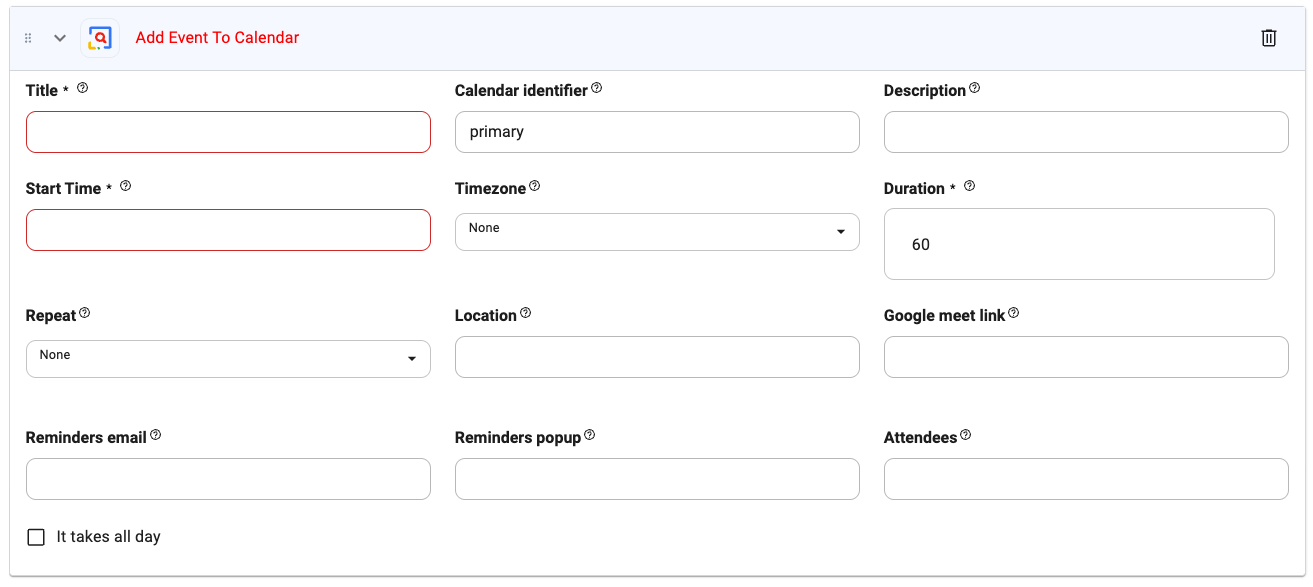Enable the It takes all day checkbox
The height and width of the screenshot is (587, 1313).
point(37,537)
